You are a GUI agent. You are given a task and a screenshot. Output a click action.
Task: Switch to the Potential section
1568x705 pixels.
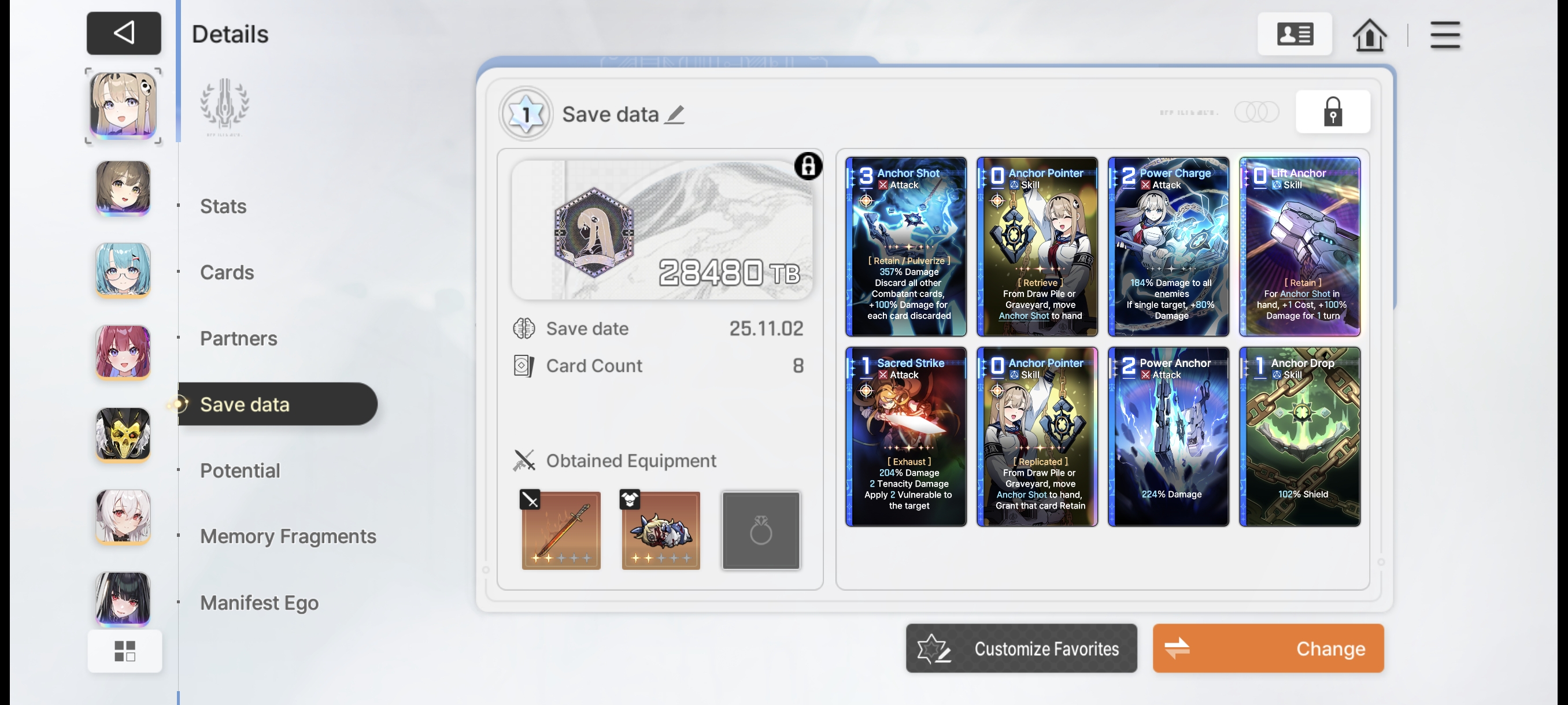tap(240, 470)
